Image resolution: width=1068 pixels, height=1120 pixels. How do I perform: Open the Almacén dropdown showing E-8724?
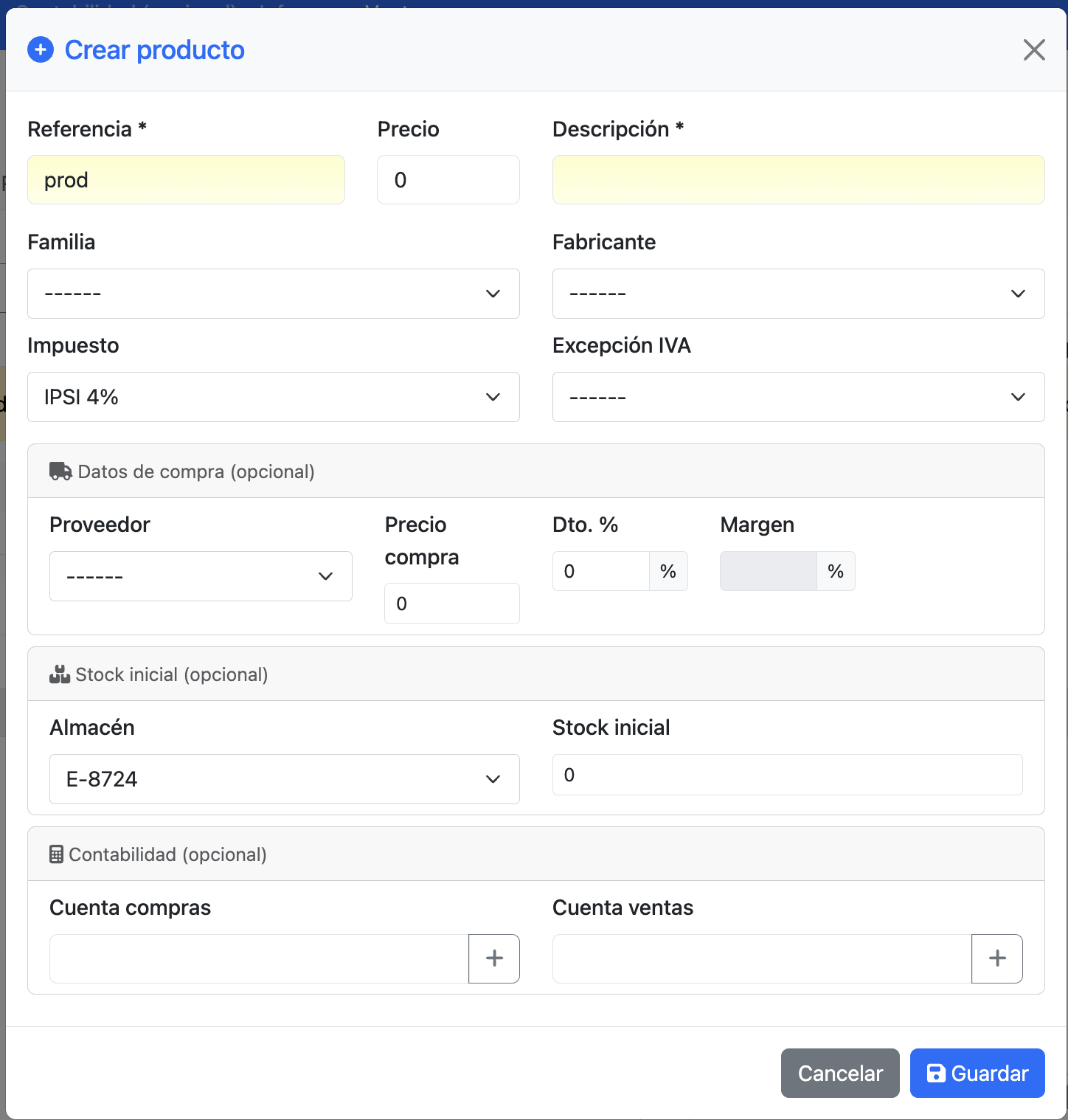[284, 779]
